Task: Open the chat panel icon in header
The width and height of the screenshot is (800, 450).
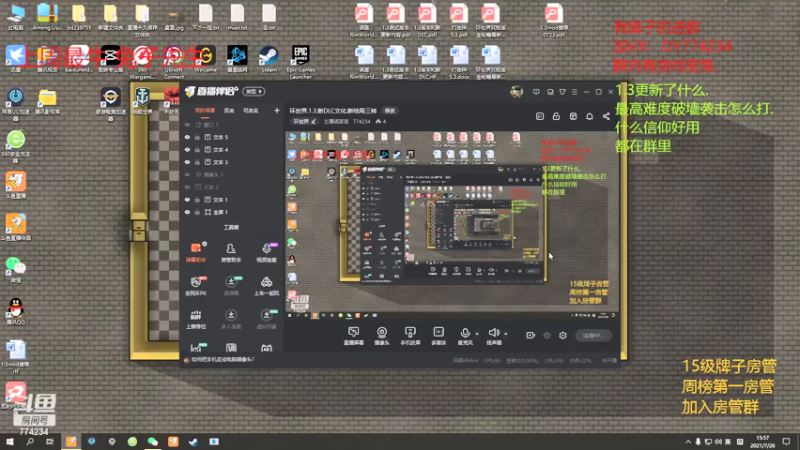Action: click(x=540, y=116)
